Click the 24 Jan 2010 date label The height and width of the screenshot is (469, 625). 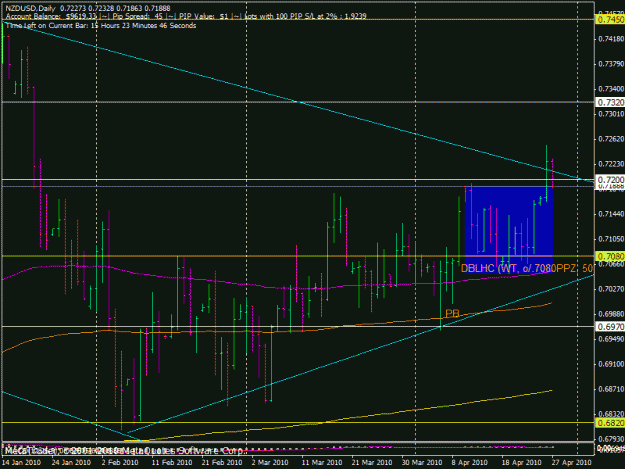[71, 462]
